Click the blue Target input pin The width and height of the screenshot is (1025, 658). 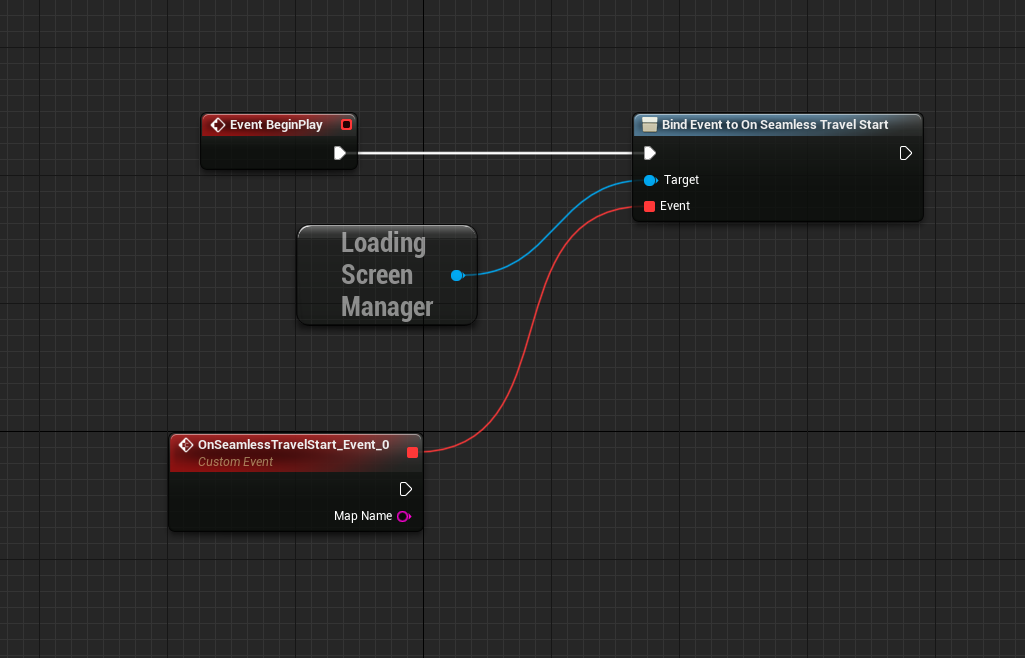click(650, 180)
